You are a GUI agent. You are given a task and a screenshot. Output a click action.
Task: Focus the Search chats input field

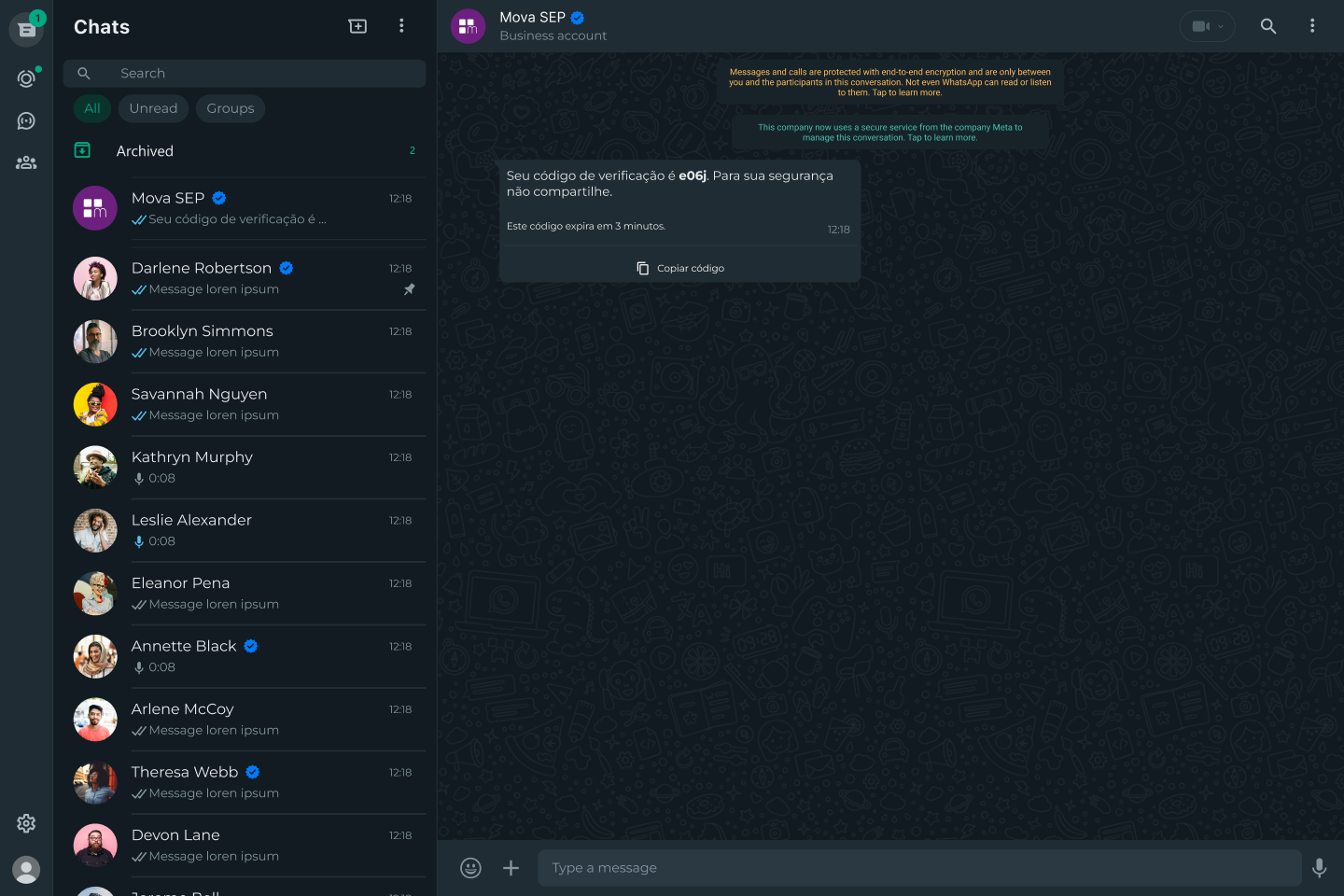click(x=245, y=73)
